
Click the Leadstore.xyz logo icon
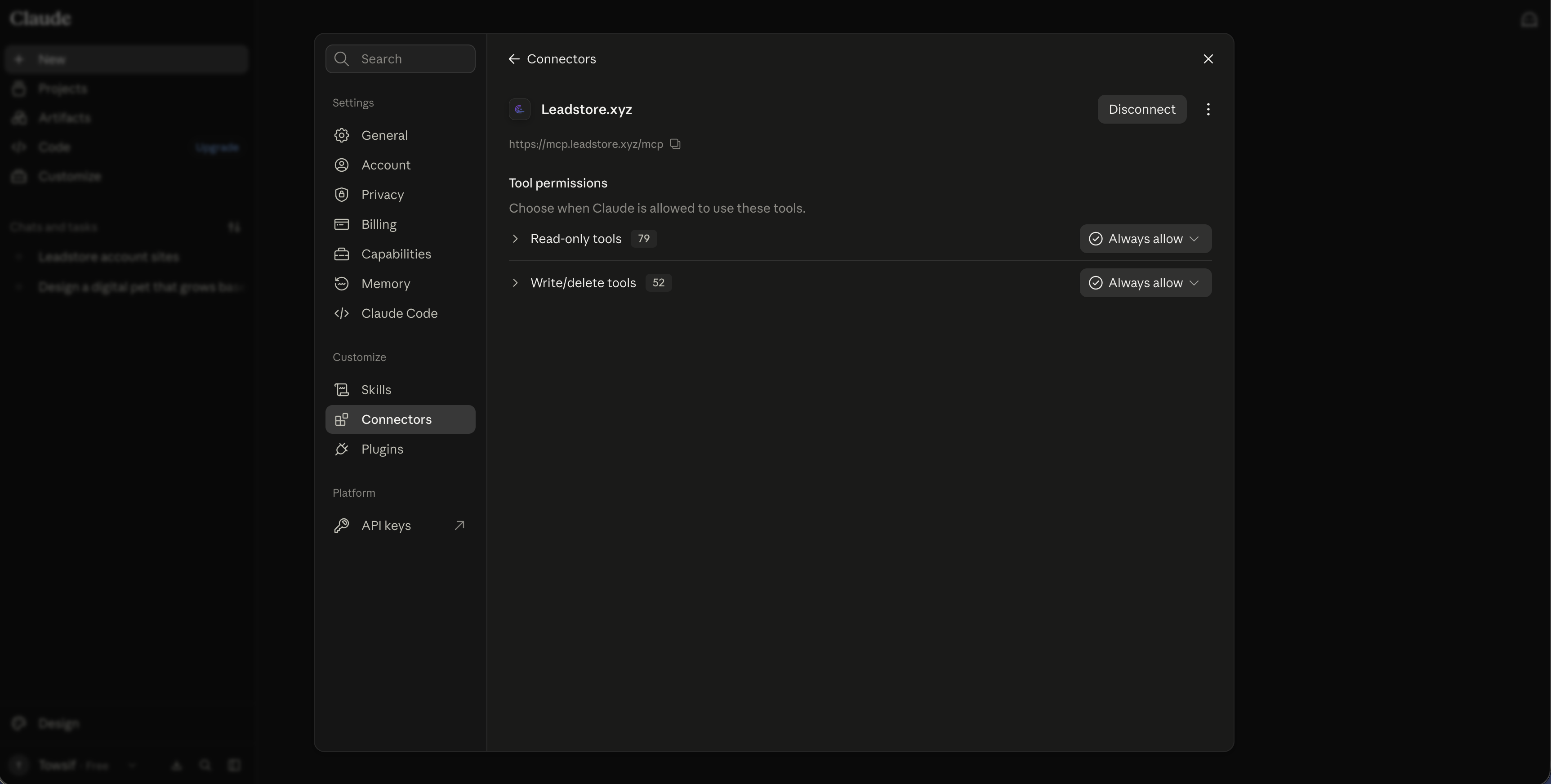coord(520,109)
